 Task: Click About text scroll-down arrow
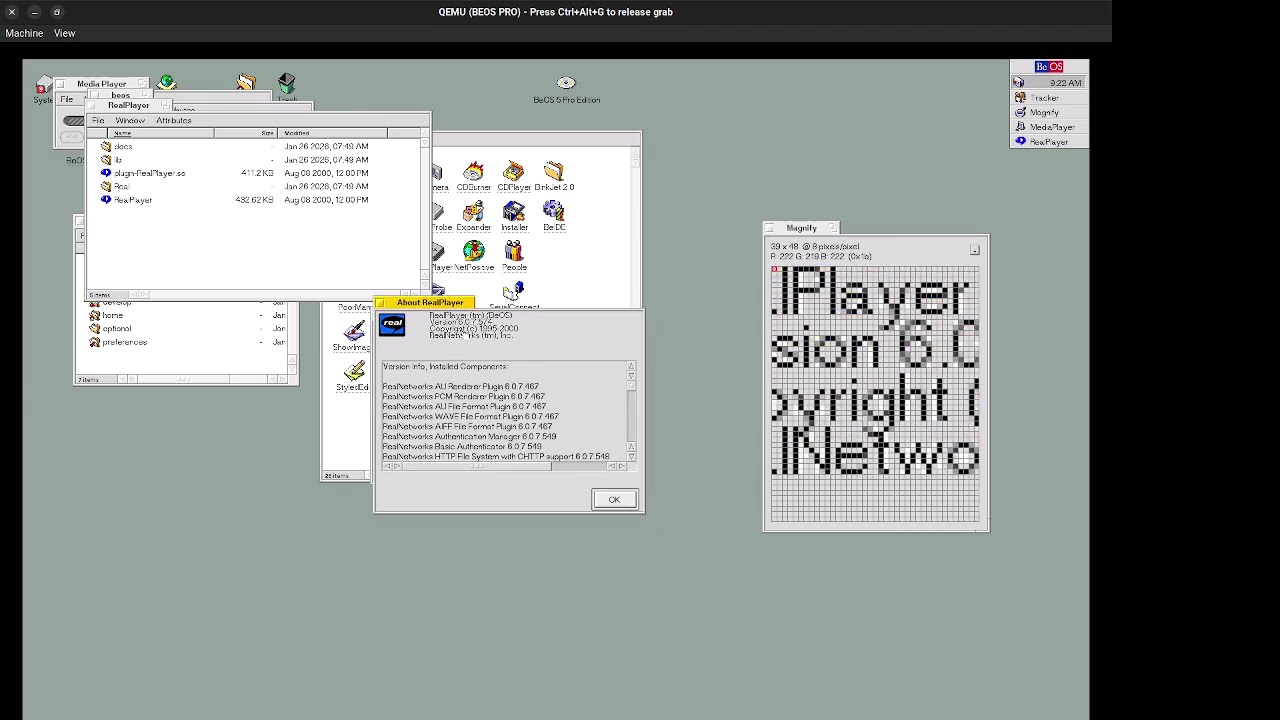click(631, 456)
